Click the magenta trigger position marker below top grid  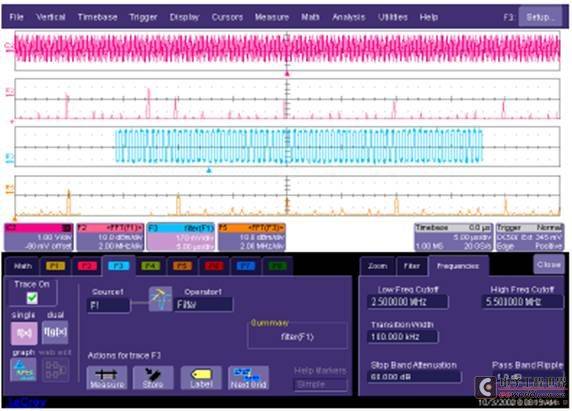coord(287,74)
